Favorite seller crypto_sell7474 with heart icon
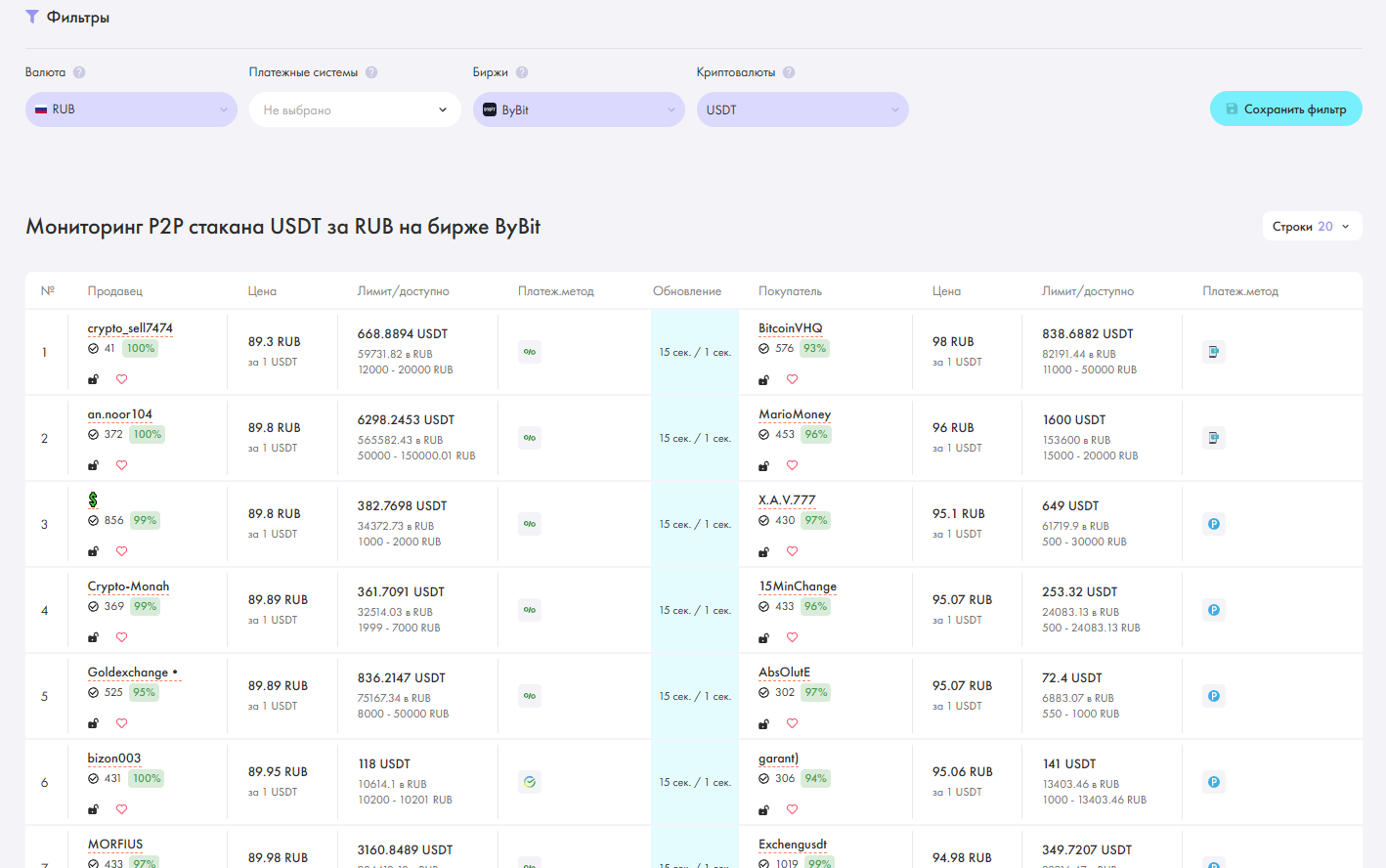 tap(122, 379)
